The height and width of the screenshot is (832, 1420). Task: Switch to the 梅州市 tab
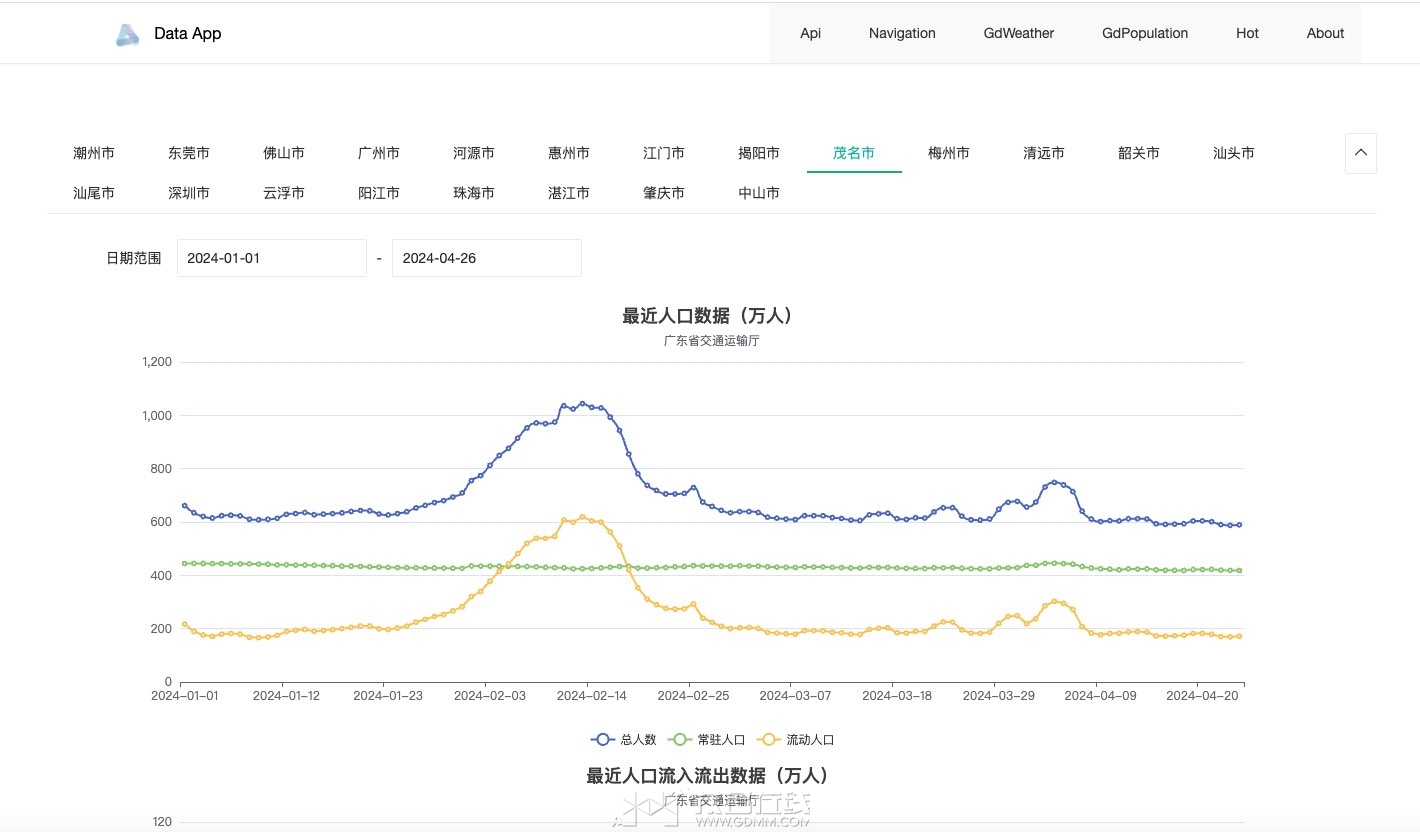point(949,153)
